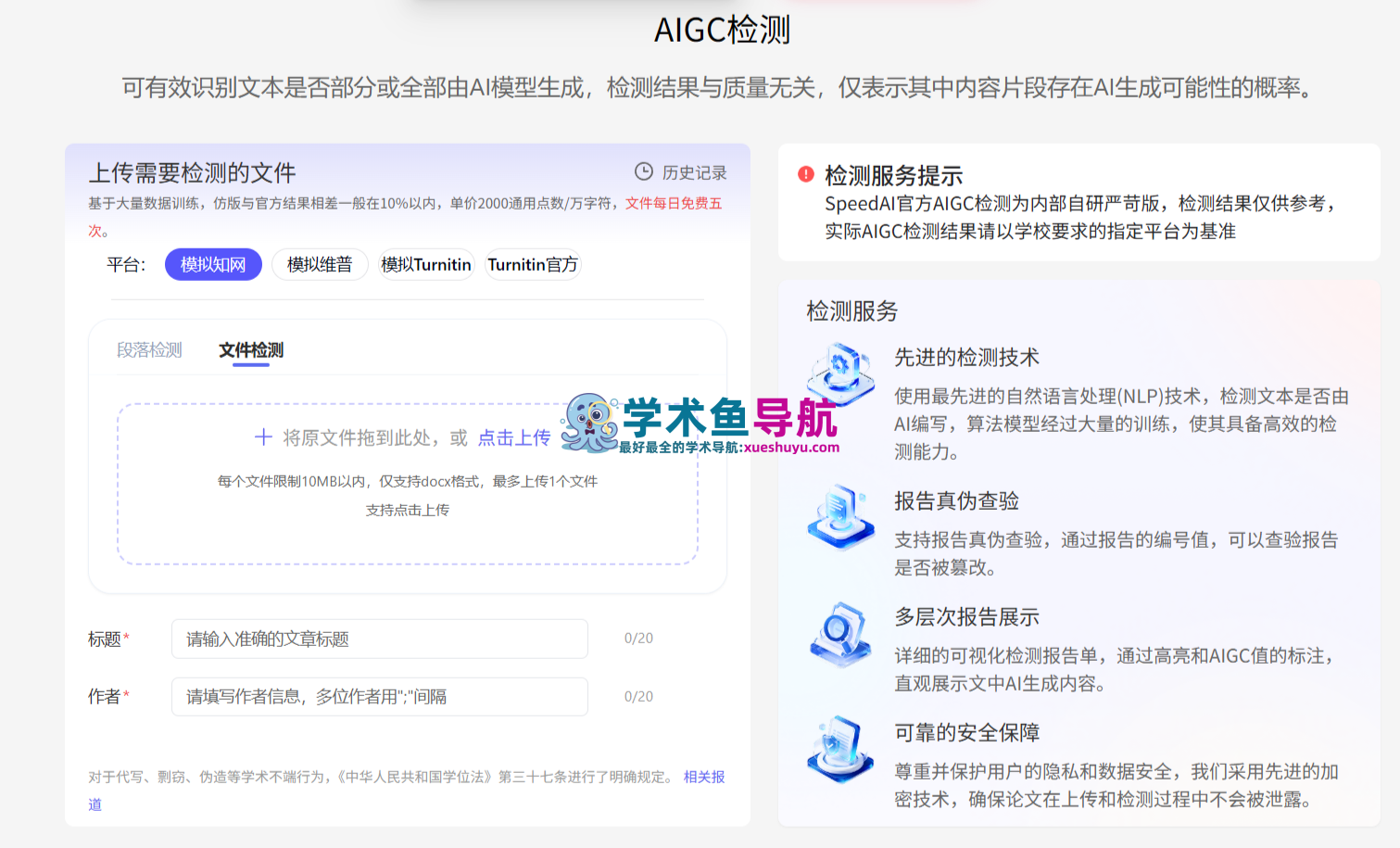Click the octopus mascot logo
The height and width of the screenshot is (848, 1400).
589,423
